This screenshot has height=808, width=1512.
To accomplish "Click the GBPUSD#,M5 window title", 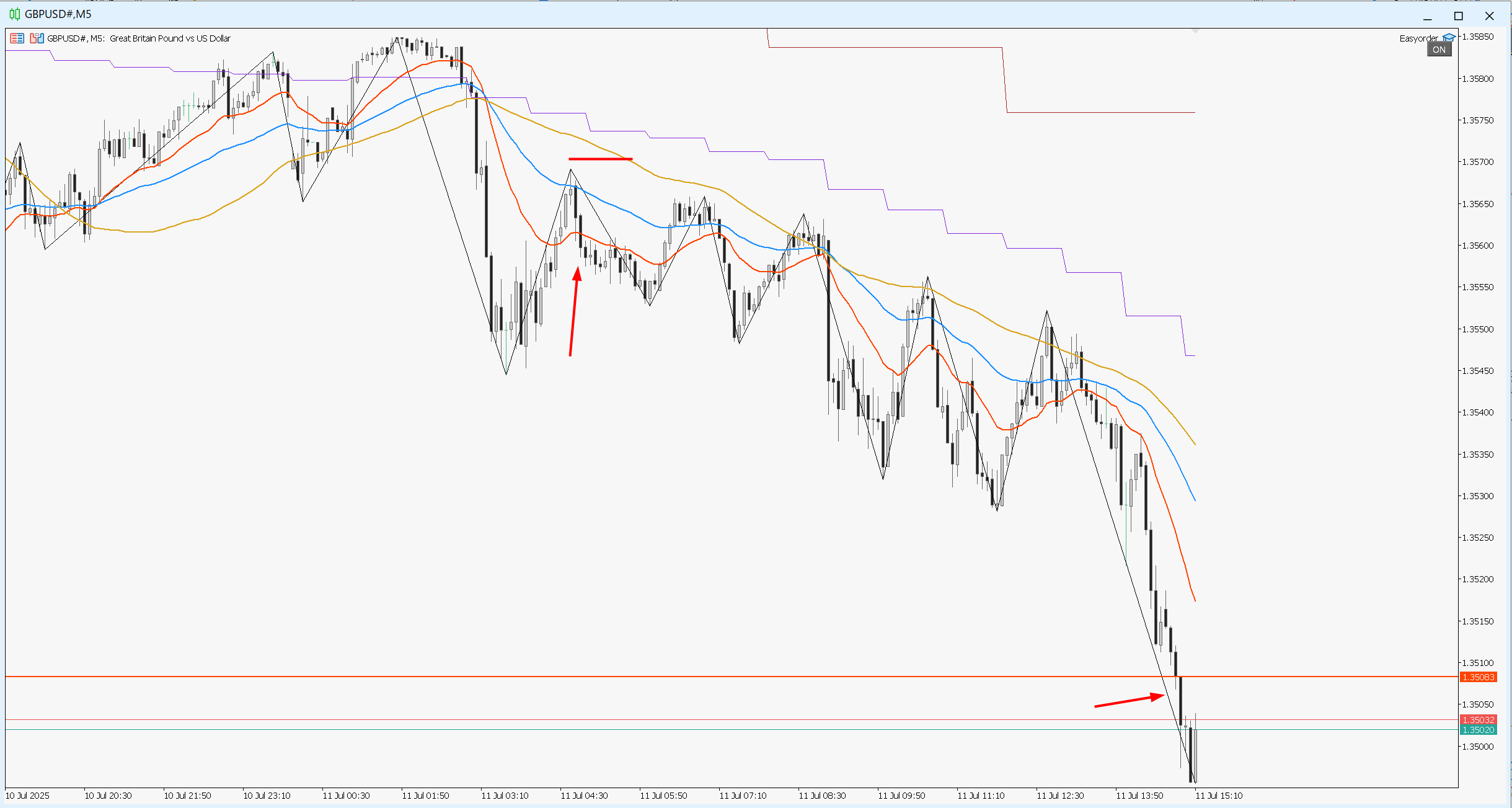I will pos(58,14).
